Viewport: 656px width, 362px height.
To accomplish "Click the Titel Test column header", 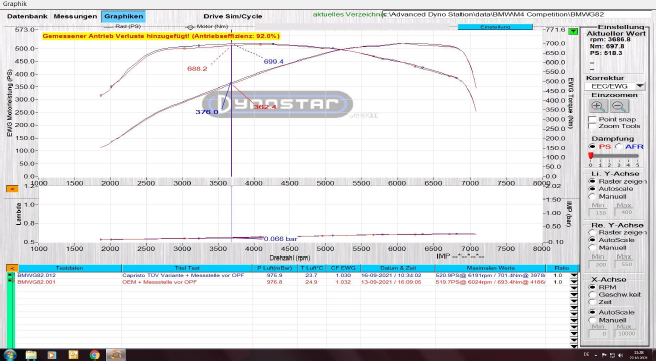I will pos(187,268).
